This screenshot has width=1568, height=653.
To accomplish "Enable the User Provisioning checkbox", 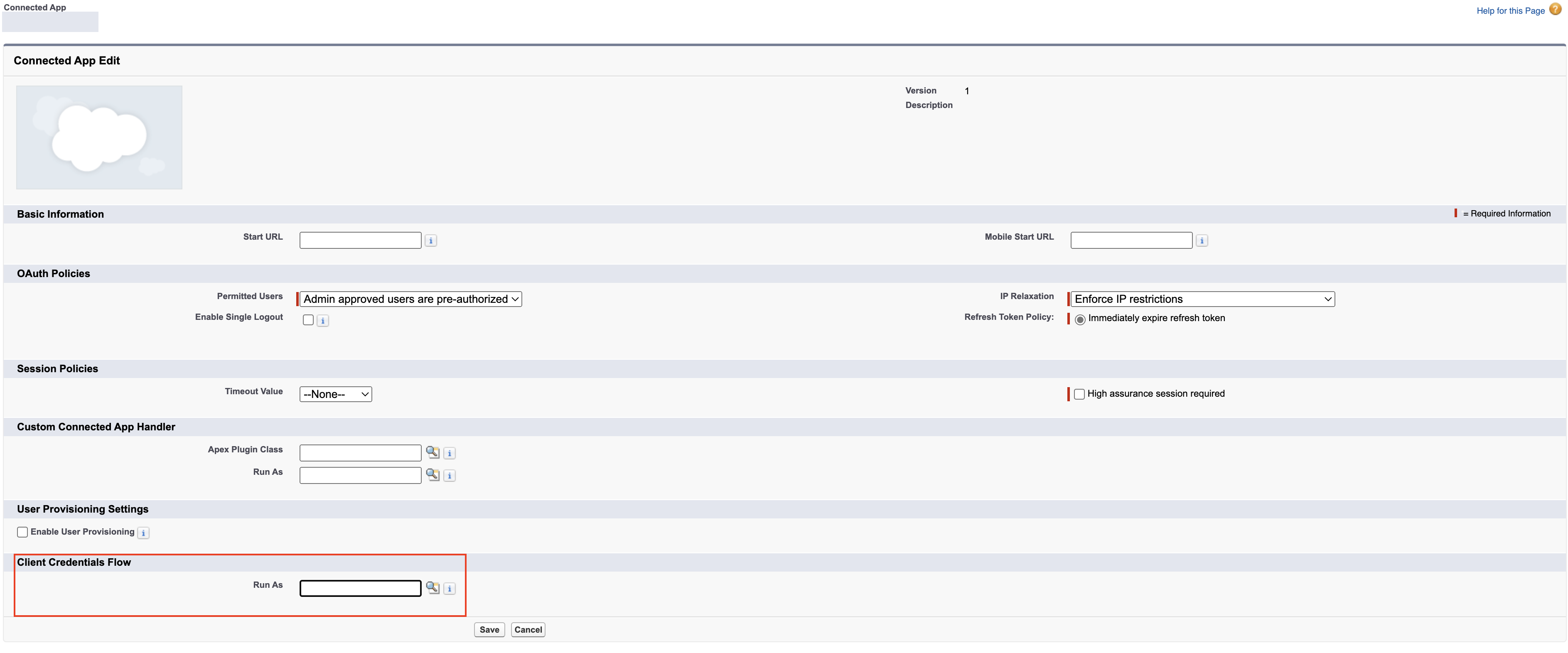I will (x=22, y=533).
